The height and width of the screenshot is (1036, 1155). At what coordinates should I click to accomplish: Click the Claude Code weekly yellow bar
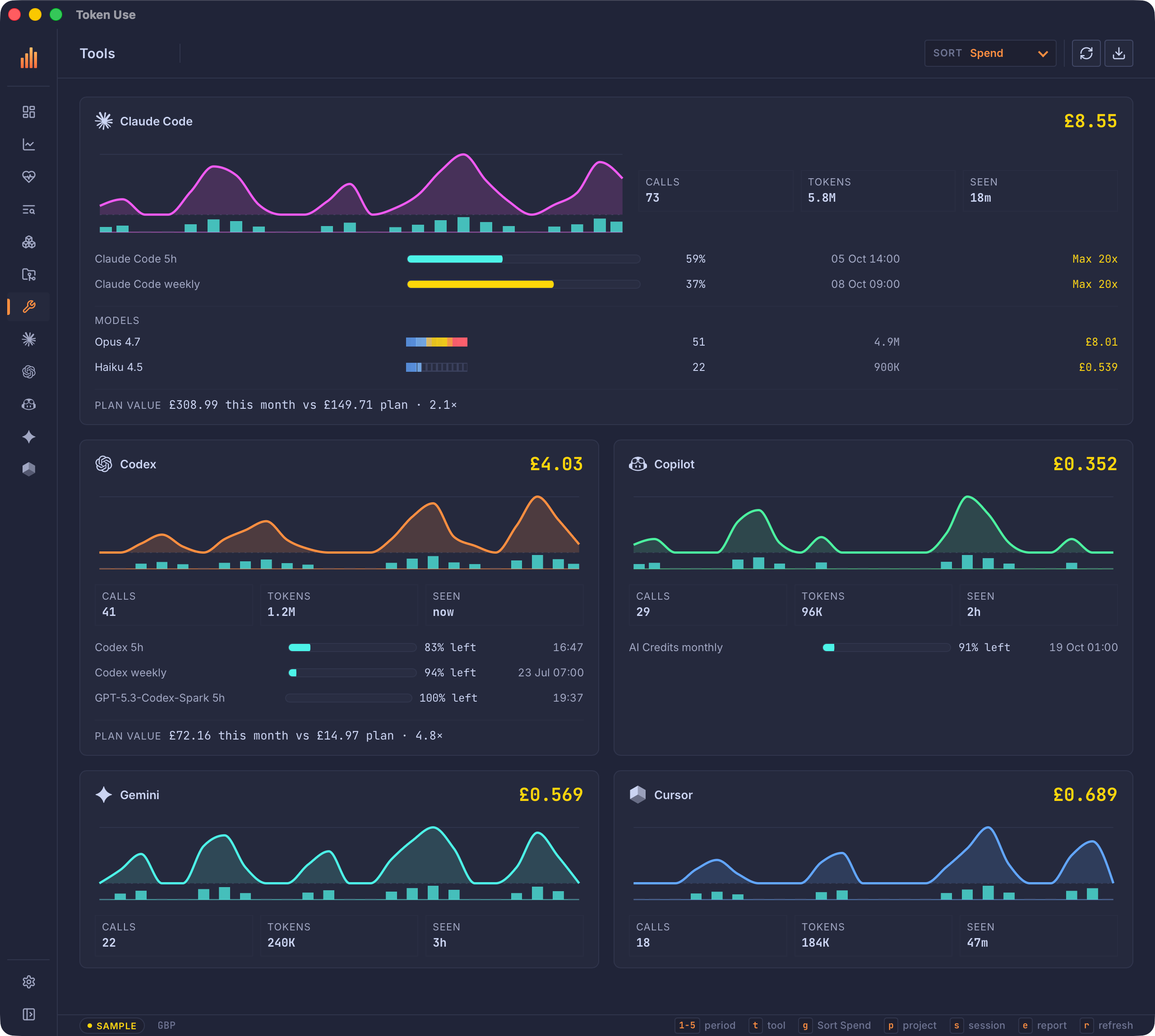[x=524, y=284]
